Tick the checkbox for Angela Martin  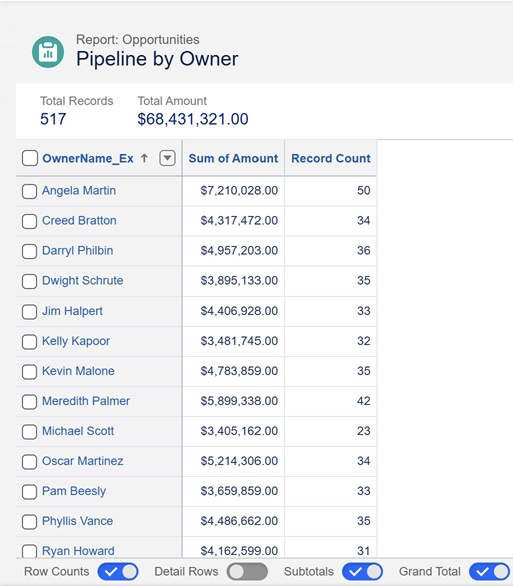pyautogui.click(x=29, y=191)
